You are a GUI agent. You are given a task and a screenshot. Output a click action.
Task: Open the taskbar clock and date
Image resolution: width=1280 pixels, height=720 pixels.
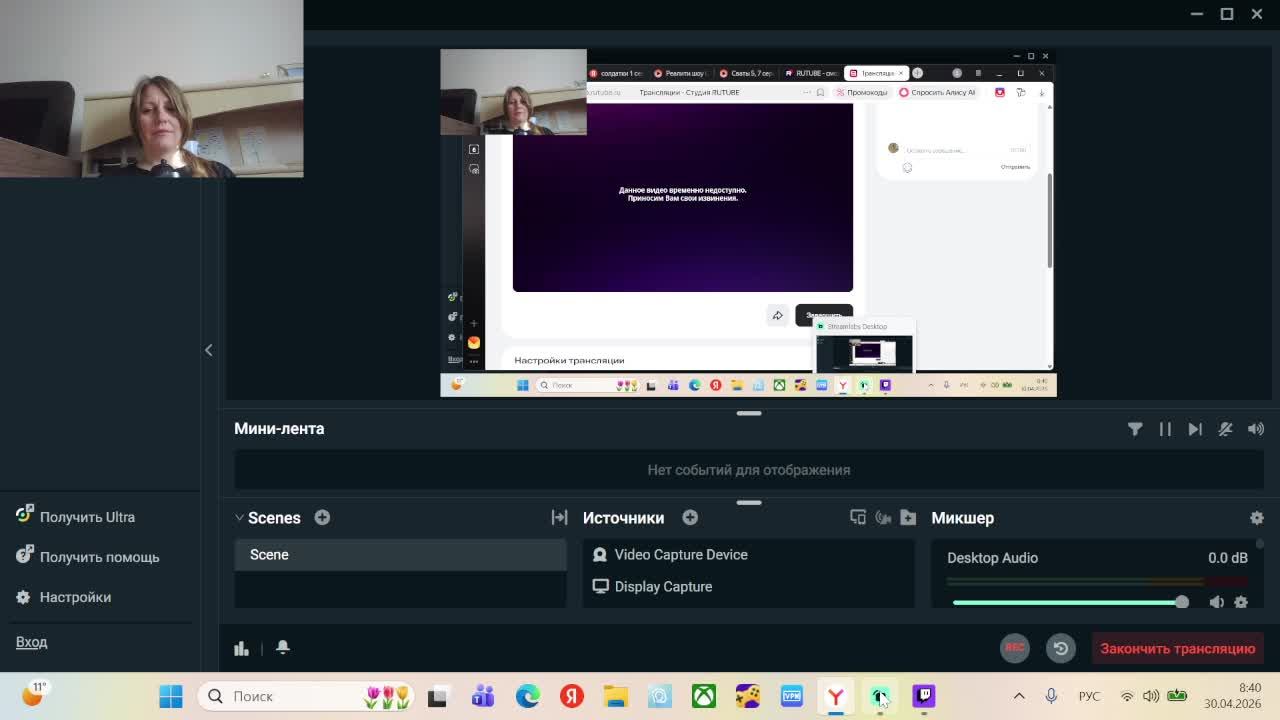[1233, 696]
